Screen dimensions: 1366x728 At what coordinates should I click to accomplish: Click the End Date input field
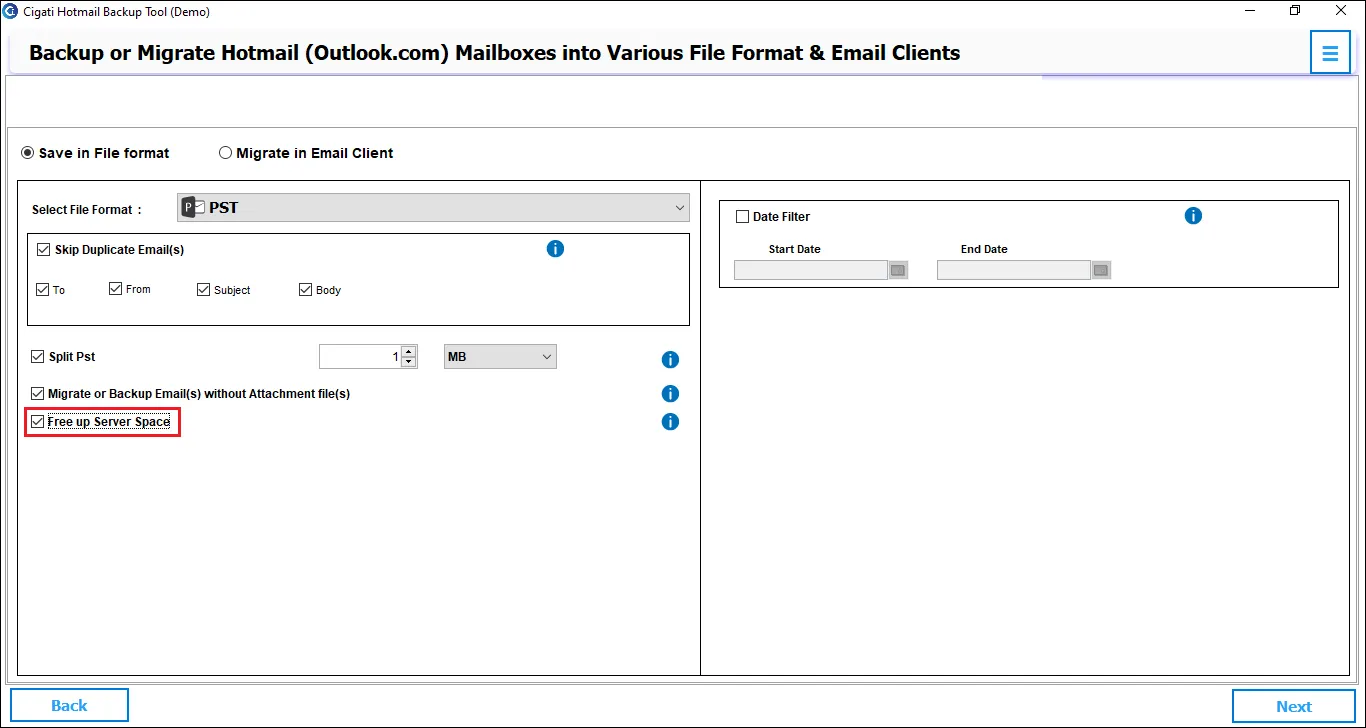(x=1014, y=270)
